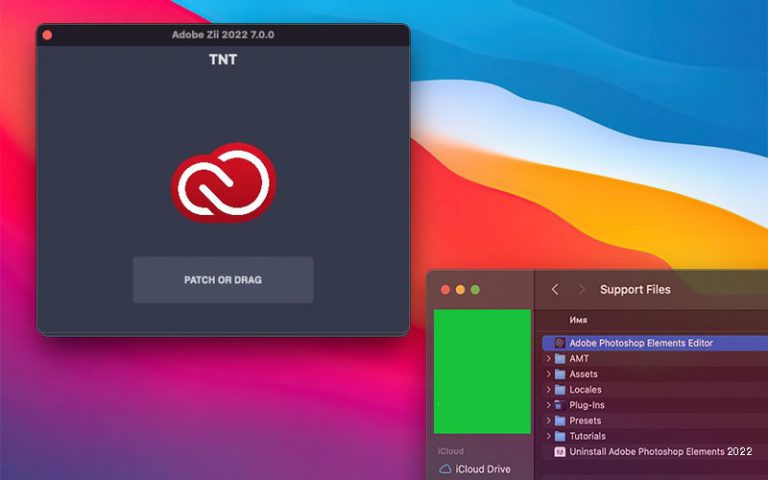Go forward in Finder with right arrow
Image resolution: width=768 pixels, height=480 pixels.
581,289
